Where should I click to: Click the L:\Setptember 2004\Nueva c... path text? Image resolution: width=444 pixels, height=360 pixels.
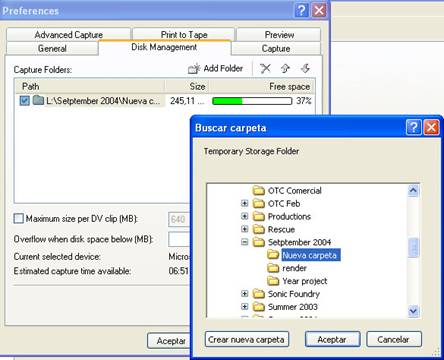pos(103,101)
